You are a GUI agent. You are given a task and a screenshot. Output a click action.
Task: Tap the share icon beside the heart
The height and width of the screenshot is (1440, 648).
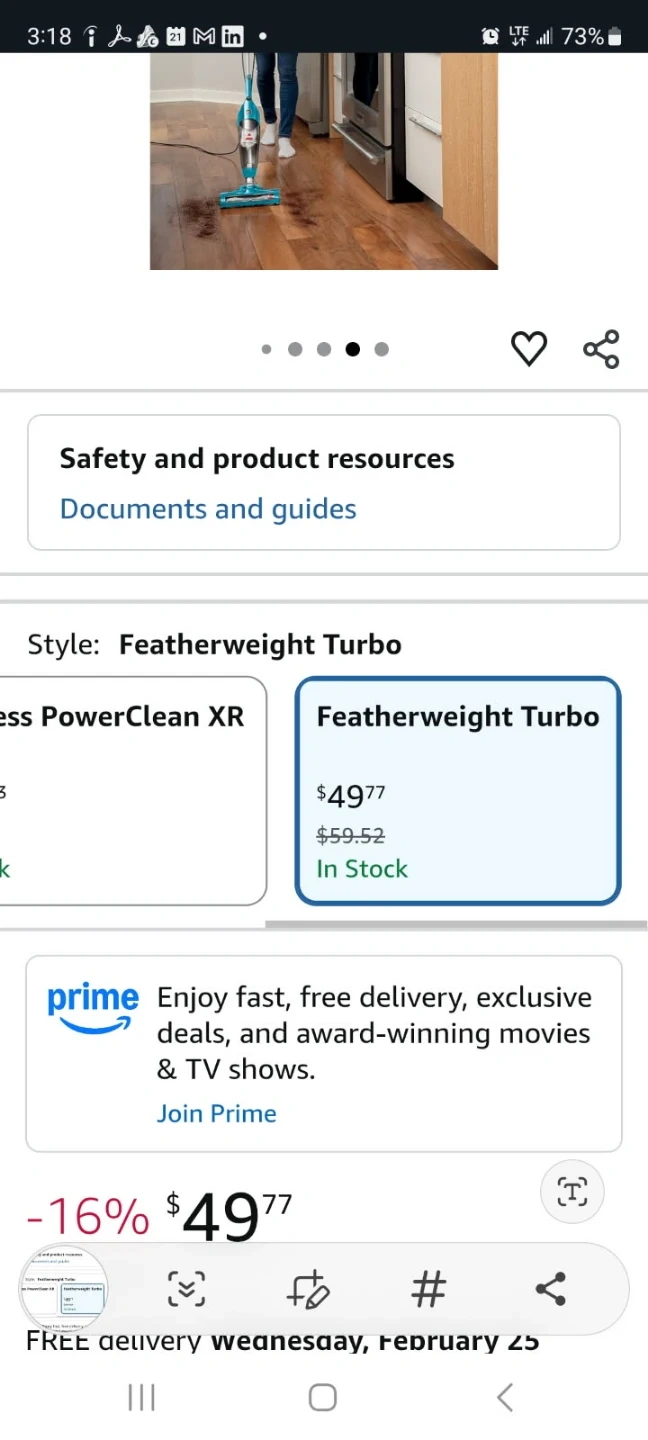[x=601, y=349]
